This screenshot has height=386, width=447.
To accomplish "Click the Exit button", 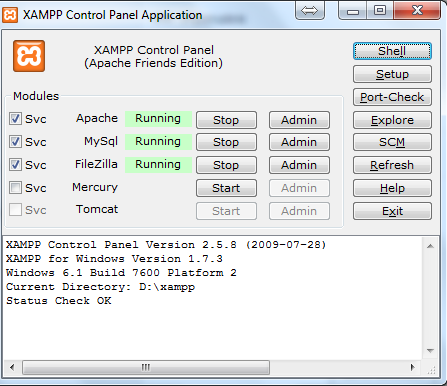I will tap(392, 211).
